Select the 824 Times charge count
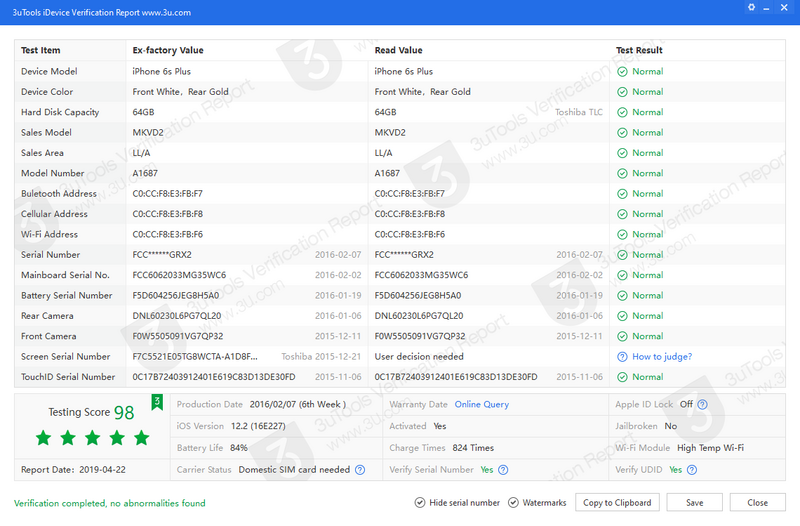The height and width of the screenshot is (526, 800). [473, 448]
